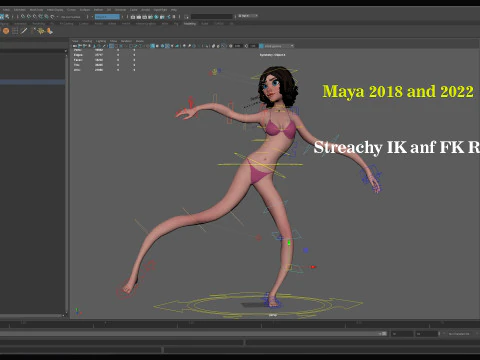Click the No Live Surface field
Image resolution: width=480 pixels, height=360 pixels.
(71, 17)
